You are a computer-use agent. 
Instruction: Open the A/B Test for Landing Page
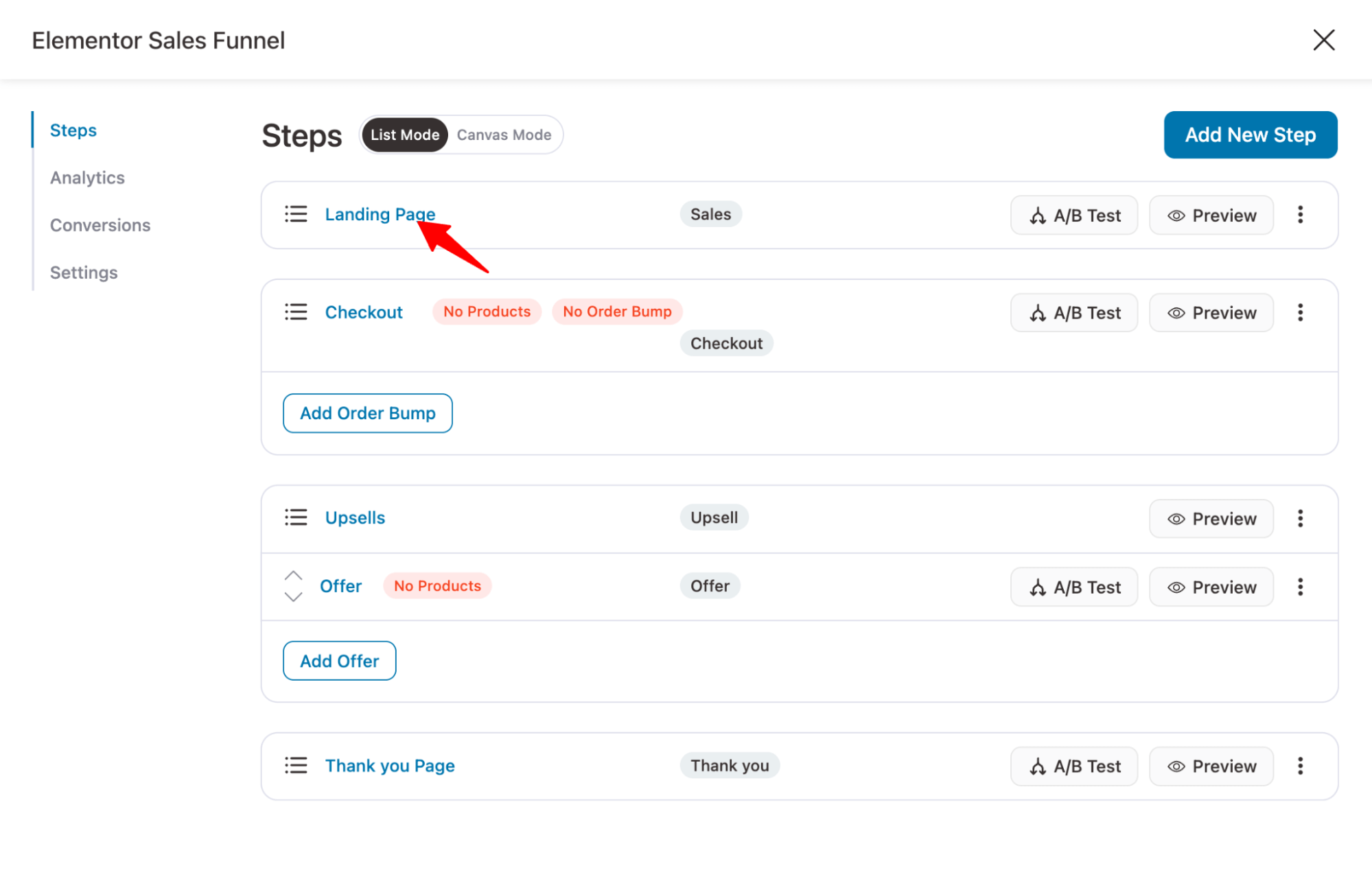[x=1073, y=215]
